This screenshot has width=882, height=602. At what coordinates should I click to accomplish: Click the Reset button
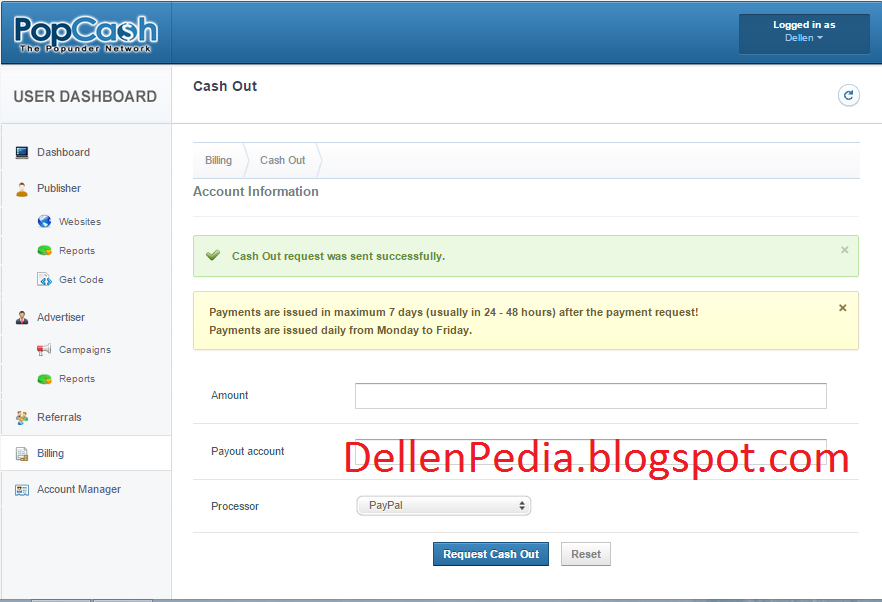point(586,554)
